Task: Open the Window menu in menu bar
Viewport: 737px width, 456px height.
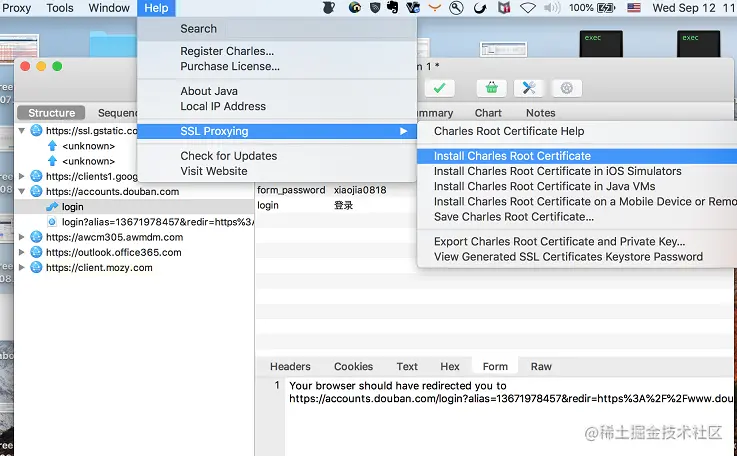Action: [x=109, y=8]
